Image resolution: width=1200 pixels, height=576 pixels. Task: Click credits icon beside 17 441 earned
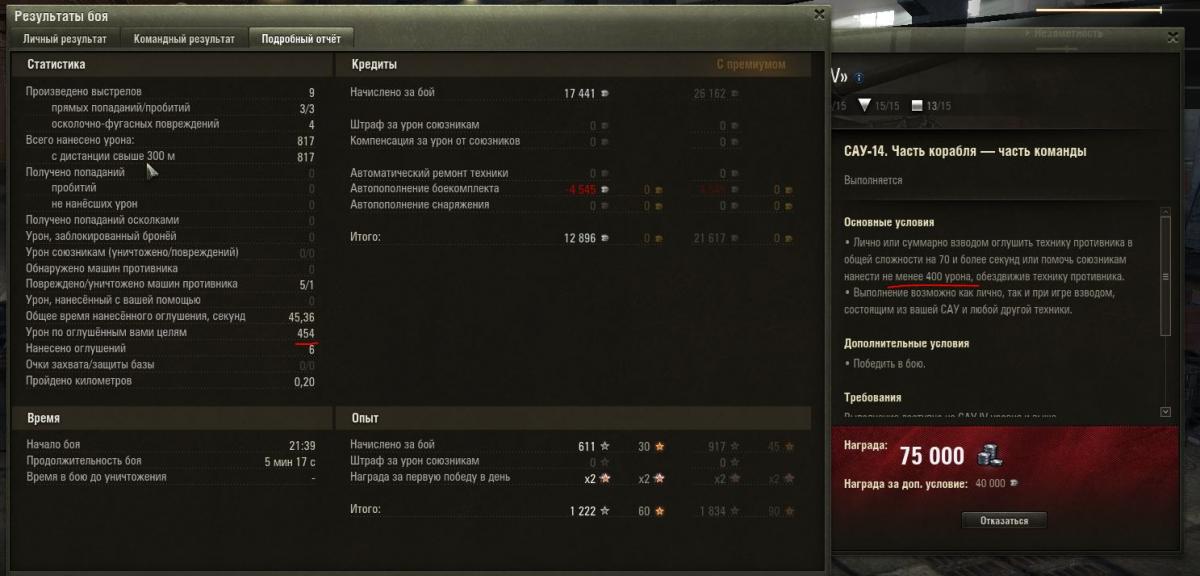[604, 93]
